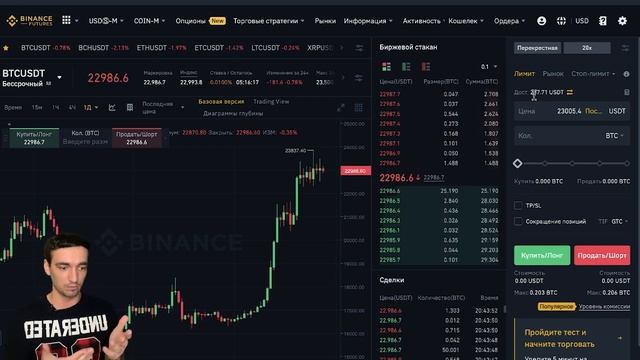Change the 20x leverage setting
Image resolution: width=640 pixels, height=360 pixels.
coord(587,48)
